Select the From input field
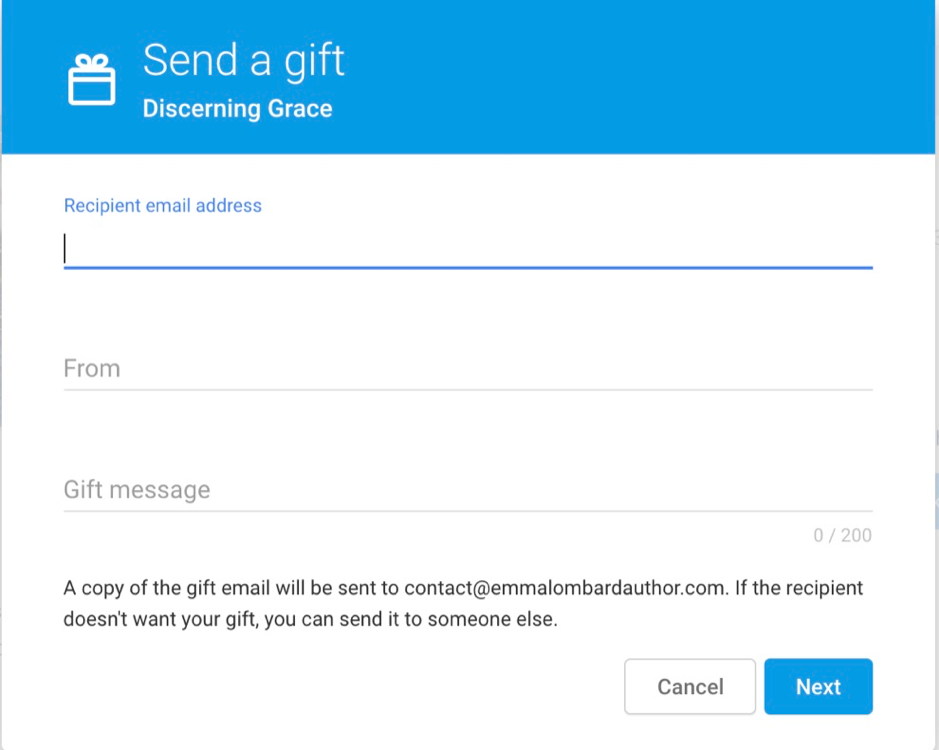Viewport: 939px width, 750px height. (468, 368)
